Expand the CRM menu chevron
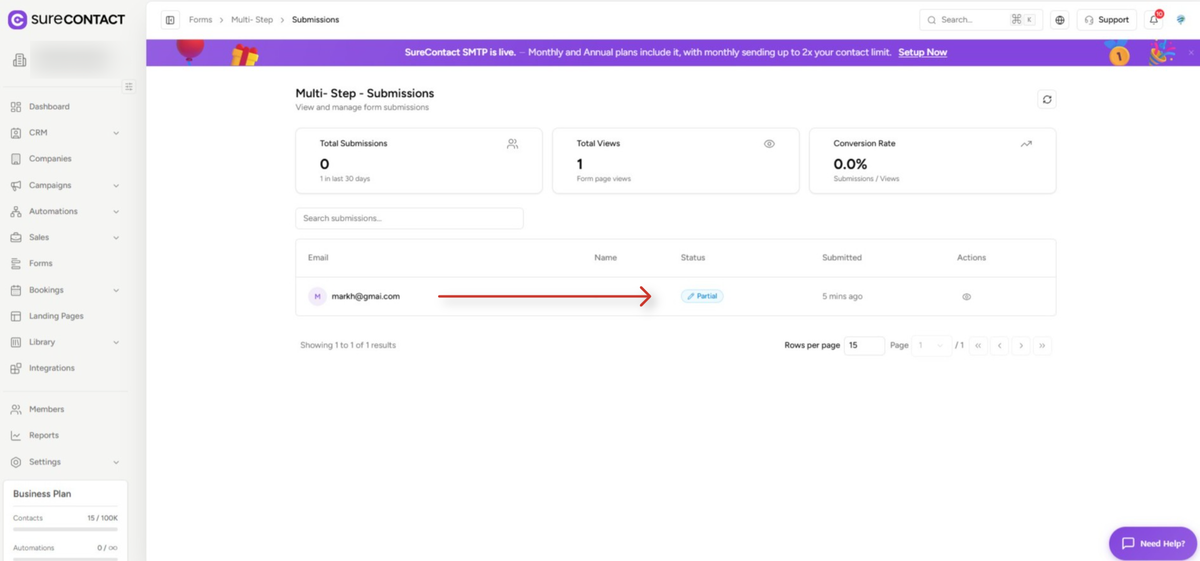1200x561 pixels. point(116,133)
